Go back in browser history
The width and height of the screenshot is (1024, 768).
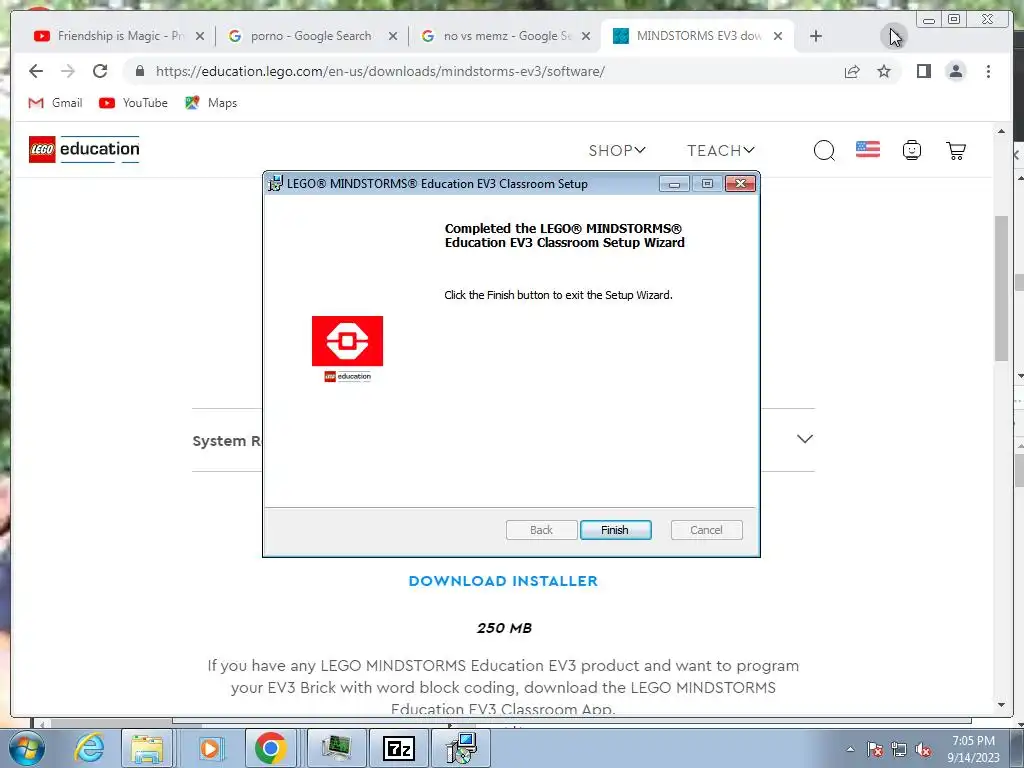coord(36,71)
